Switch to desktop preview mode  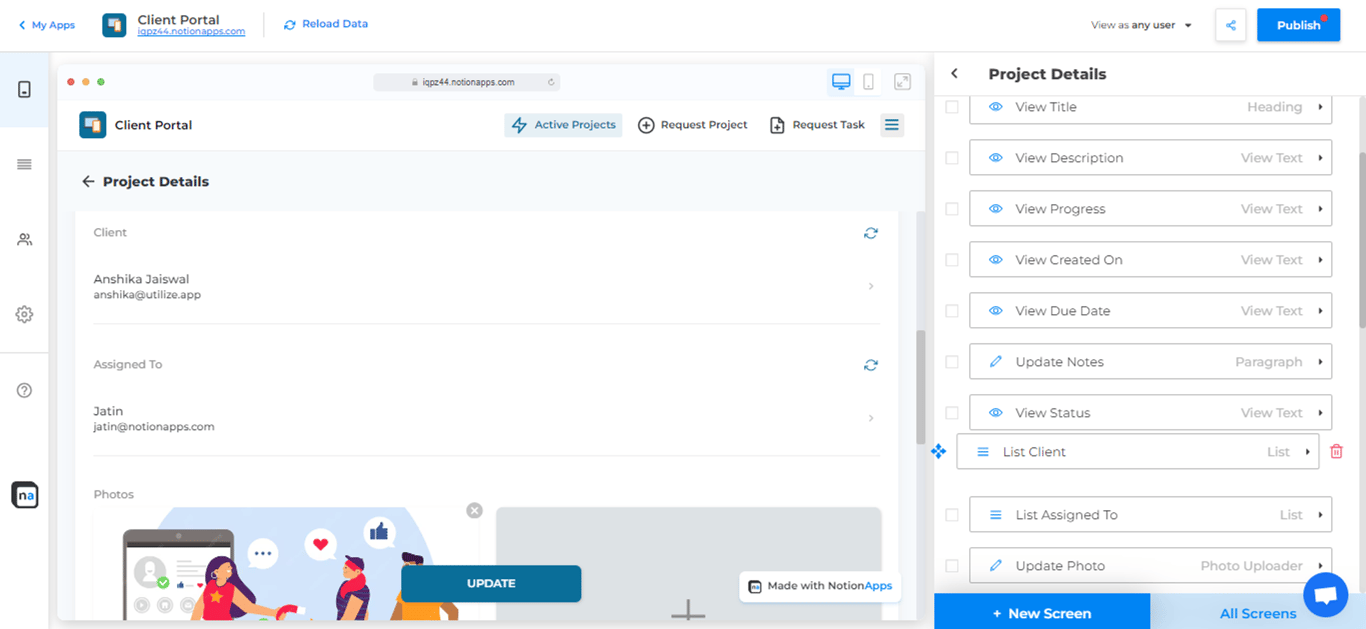841,82
